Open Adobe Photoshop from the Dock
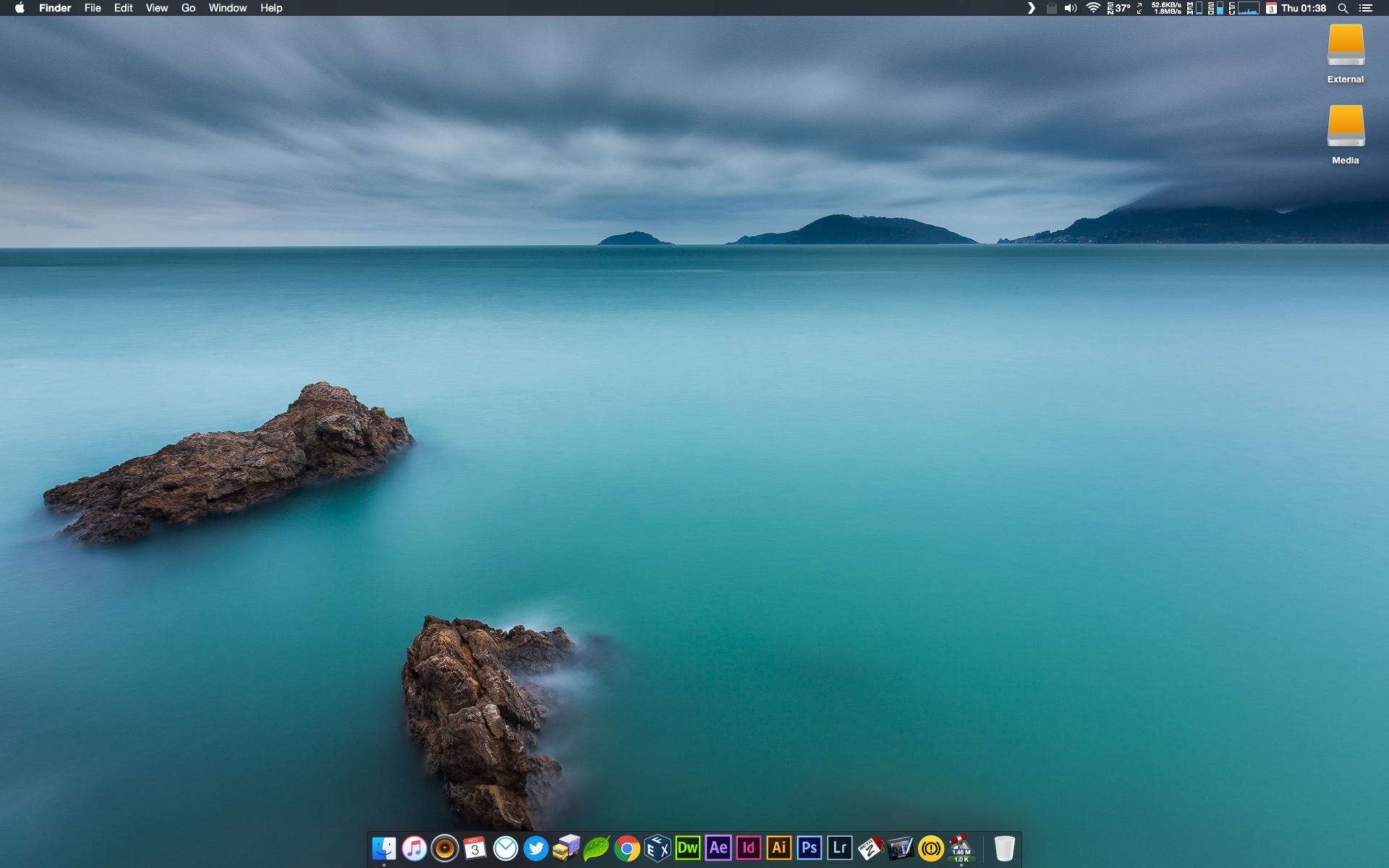This screenshot has width=1389, height=868. 809,848
